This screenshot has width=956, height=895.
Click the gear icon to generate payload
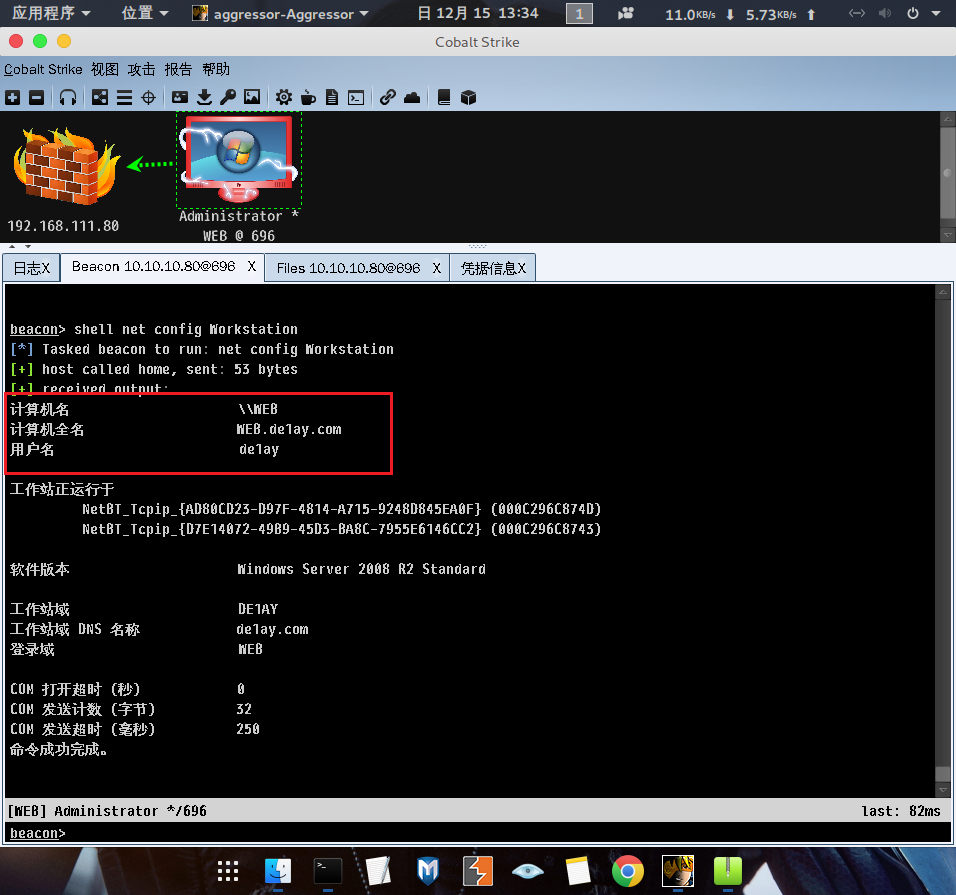pyautogui.click(x=284, y=98)
